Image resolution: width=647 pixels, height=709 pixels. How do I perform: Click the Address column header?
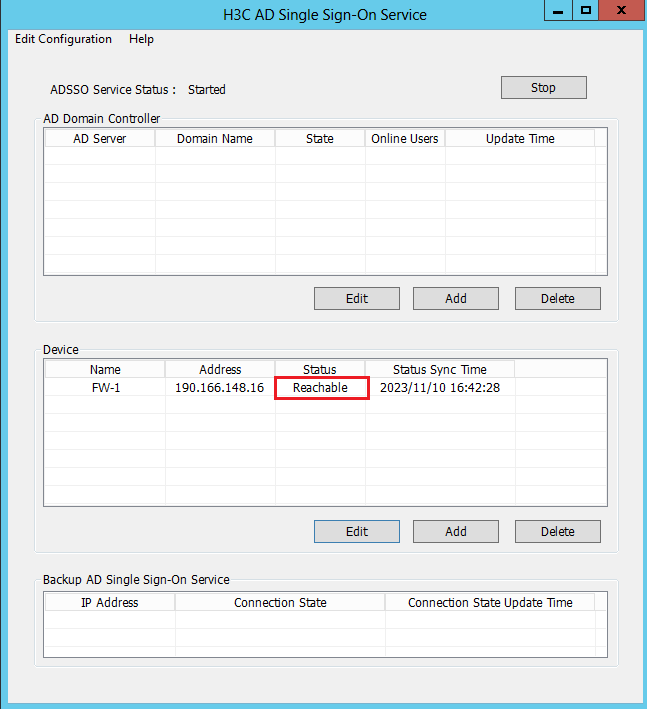(x=220, y=369)
